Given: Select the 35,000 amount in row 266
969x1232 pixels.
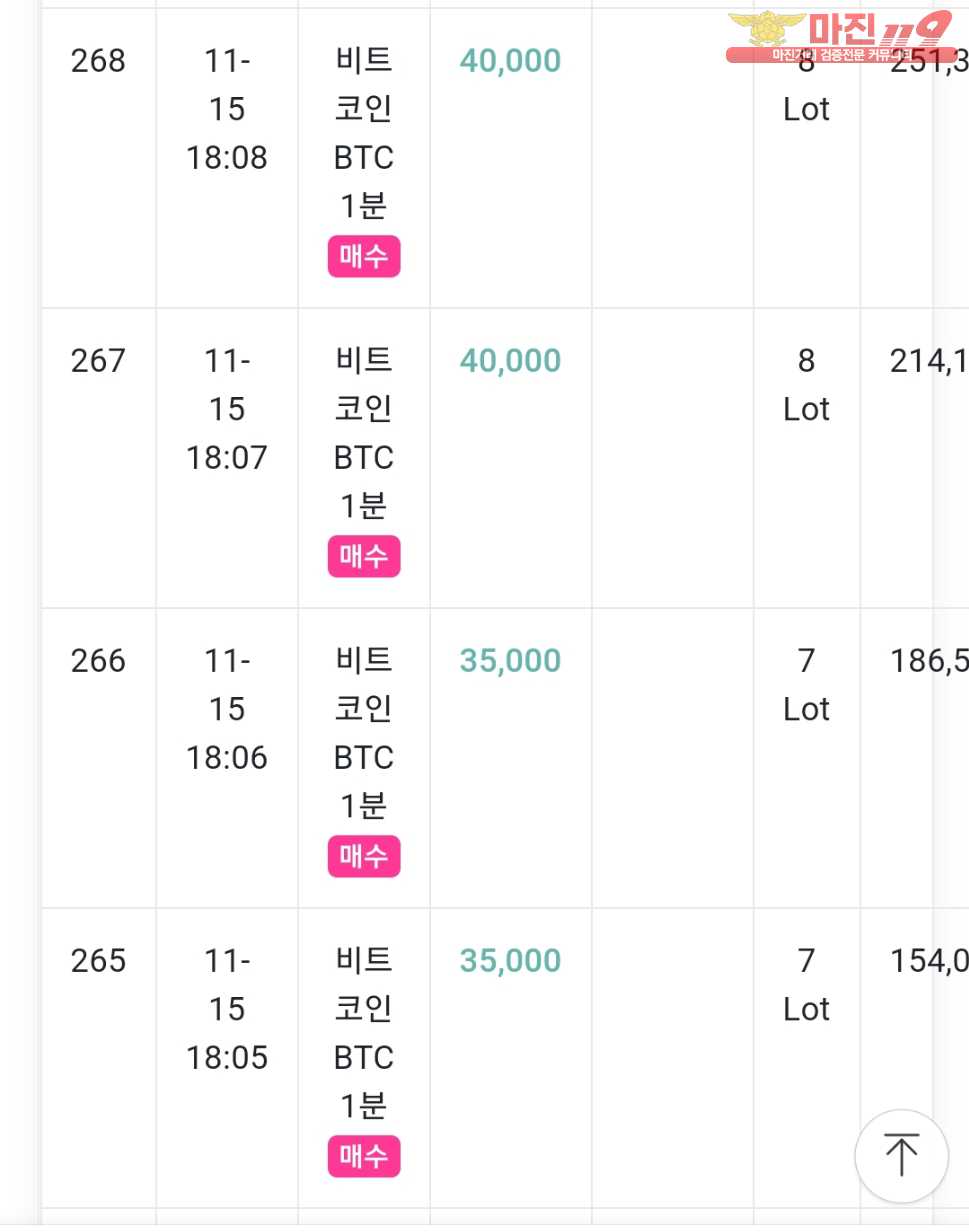Looking at the screenshot, I should 510,661.
